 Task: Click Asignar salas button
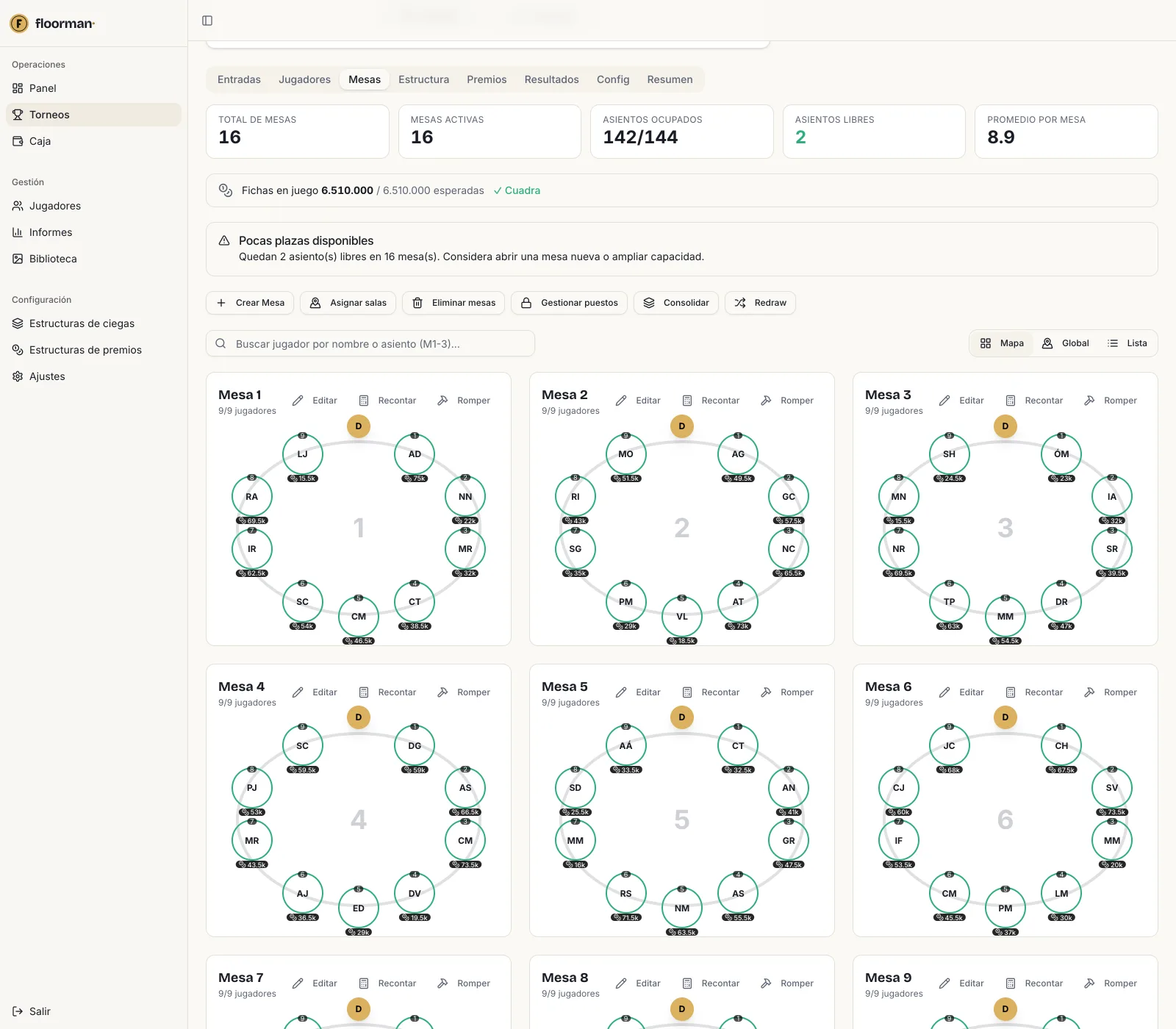tap(348, 303)
